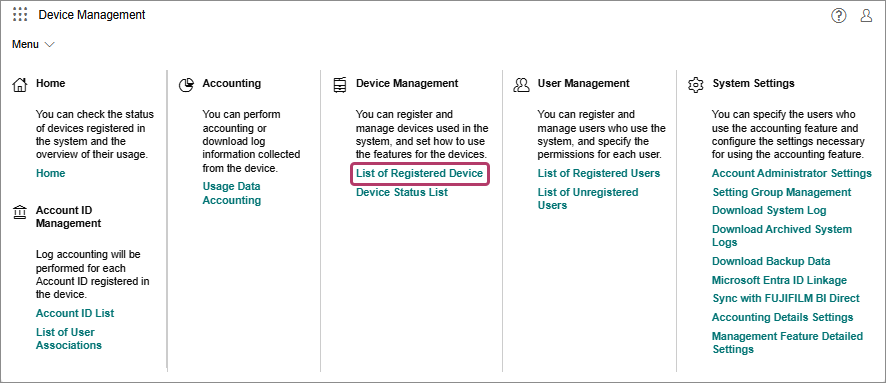Open the Home link

[x=50, y=173]
